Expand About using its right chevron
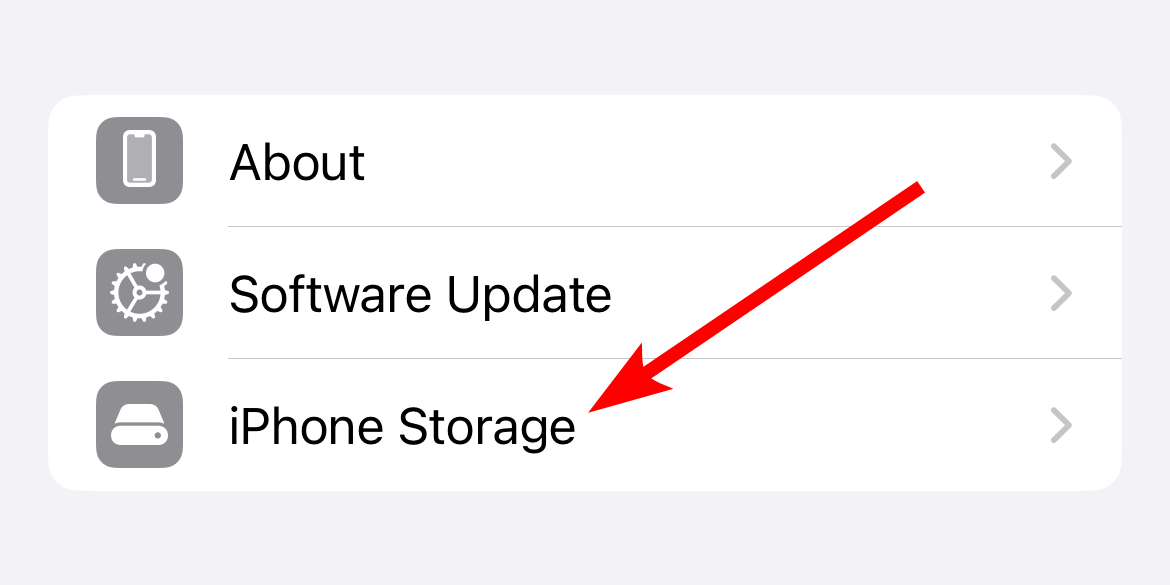The height and width of the screenshot is (585, 1170). (x=1061, y=161)
